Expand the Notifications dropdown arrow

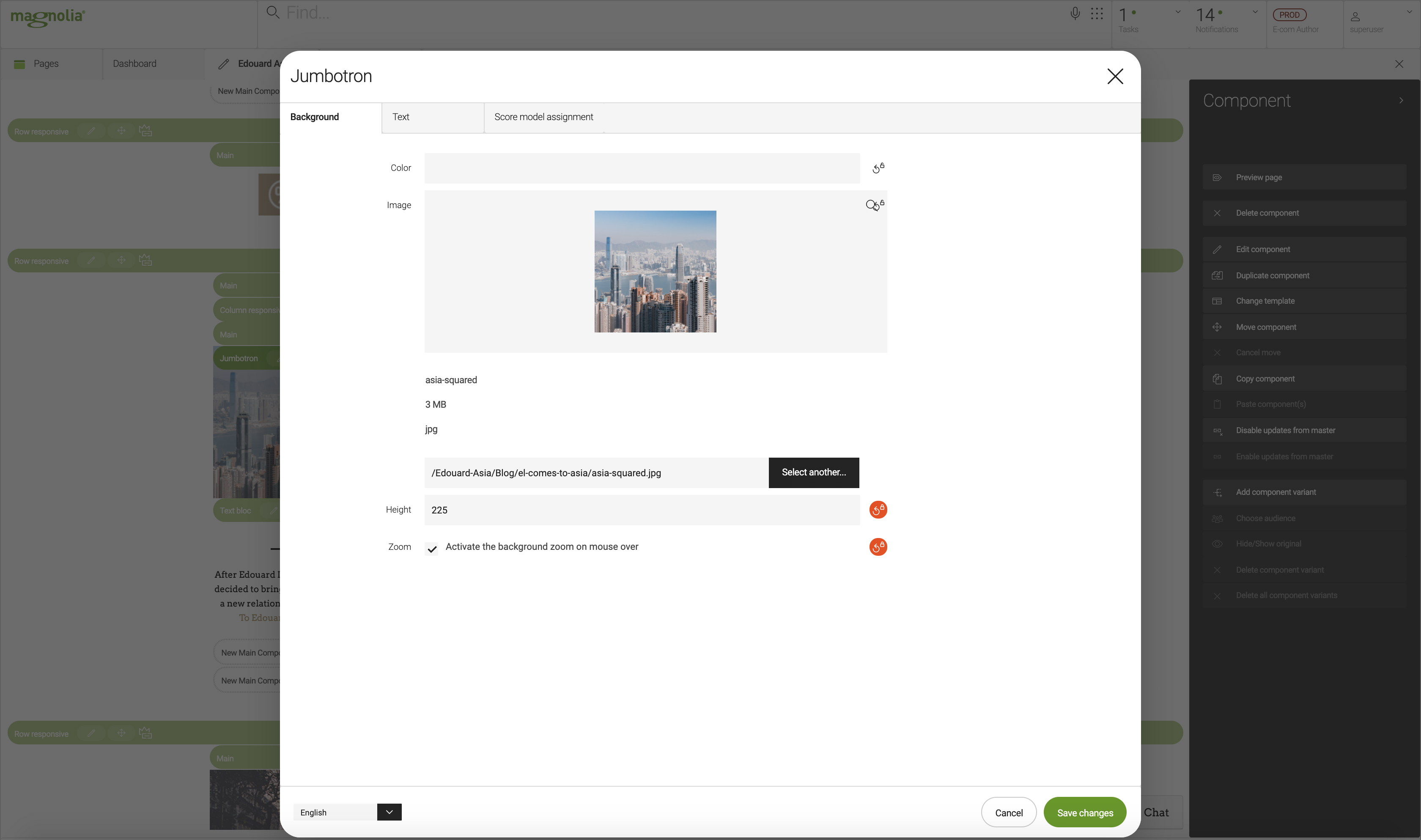click(1255, 12)
